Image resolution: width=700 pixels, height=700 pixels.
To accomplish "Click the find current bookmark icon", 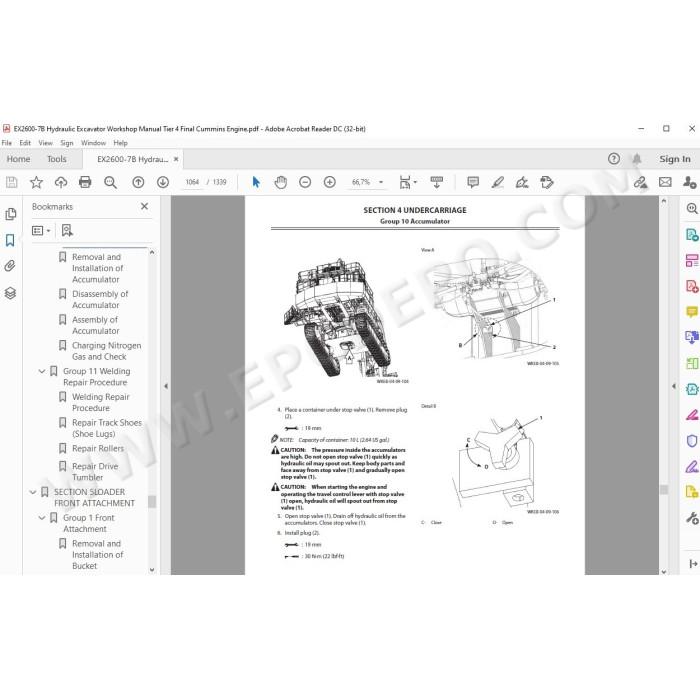I will point(67,230).
